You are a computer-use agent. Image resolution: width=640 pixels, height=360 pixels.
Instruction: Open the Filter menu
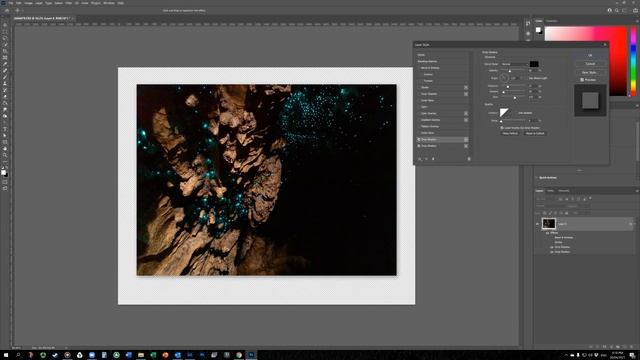[69, 3]
